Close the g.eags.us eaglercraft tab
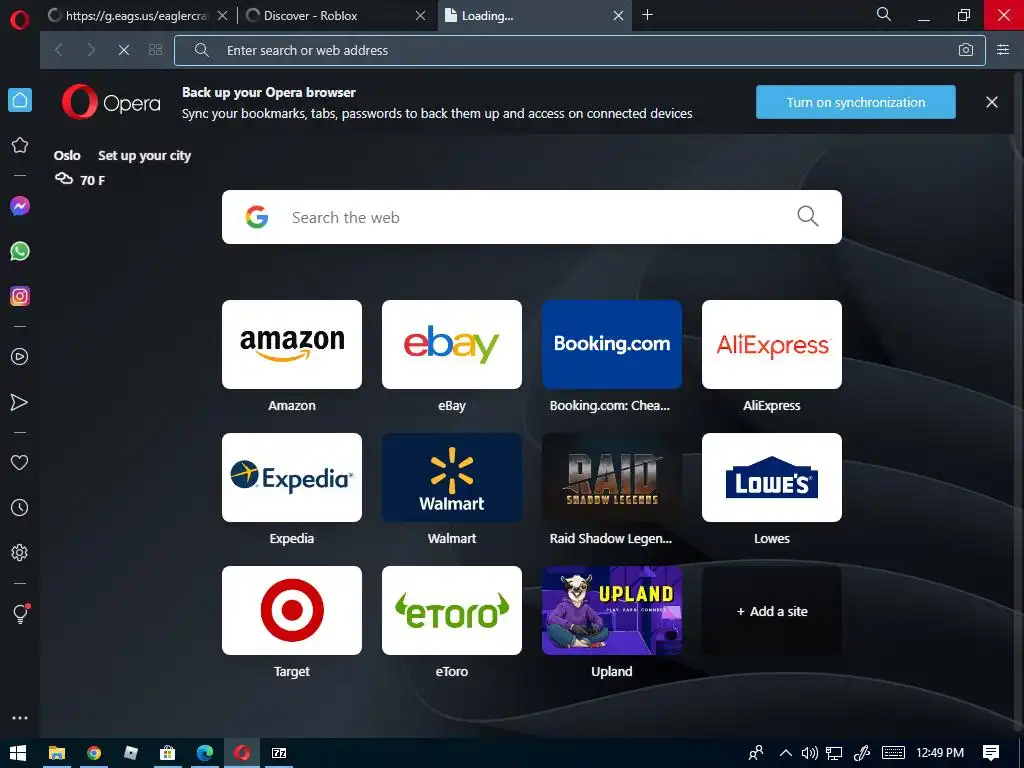This screenshot has width=1024, height=768. (223, 16)
